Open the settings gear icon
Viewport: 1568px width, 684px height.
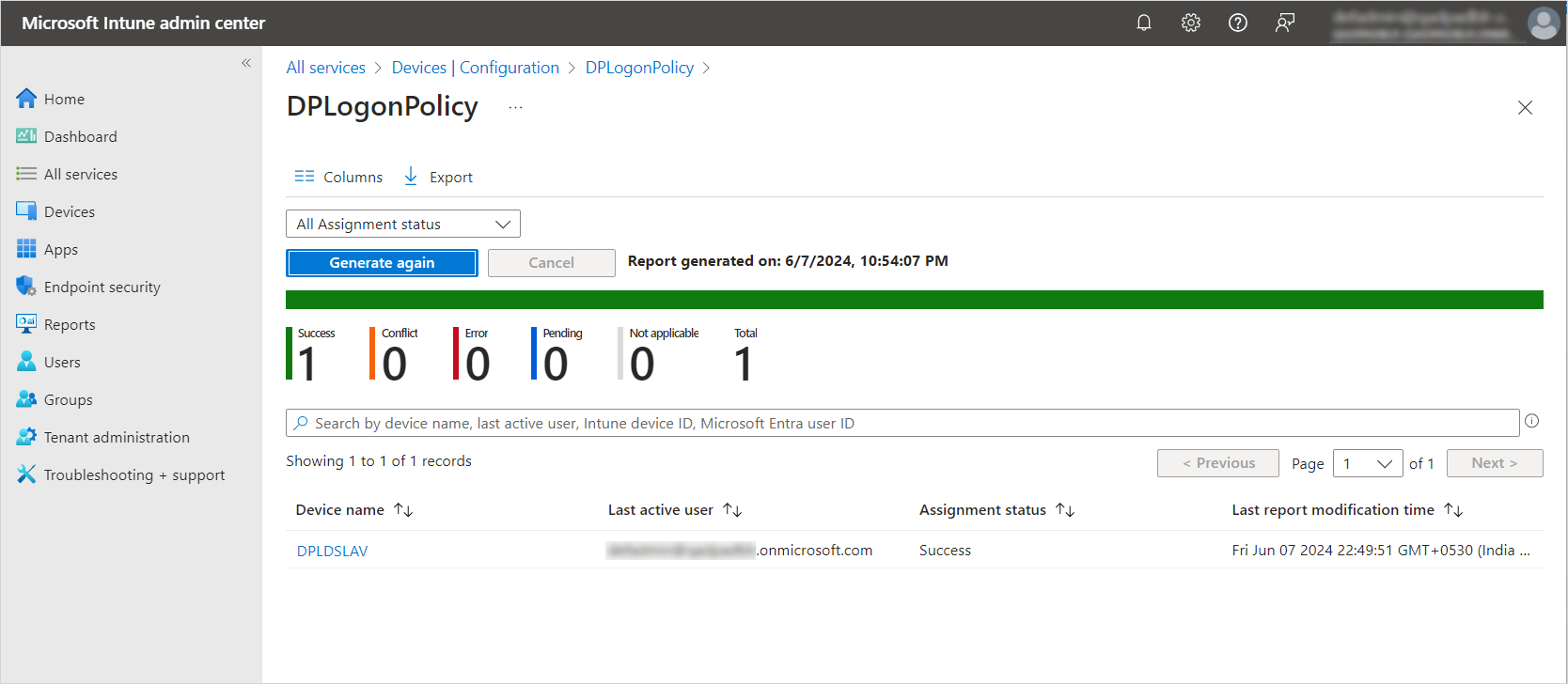pyautogui.click(x=1190, y=23)
